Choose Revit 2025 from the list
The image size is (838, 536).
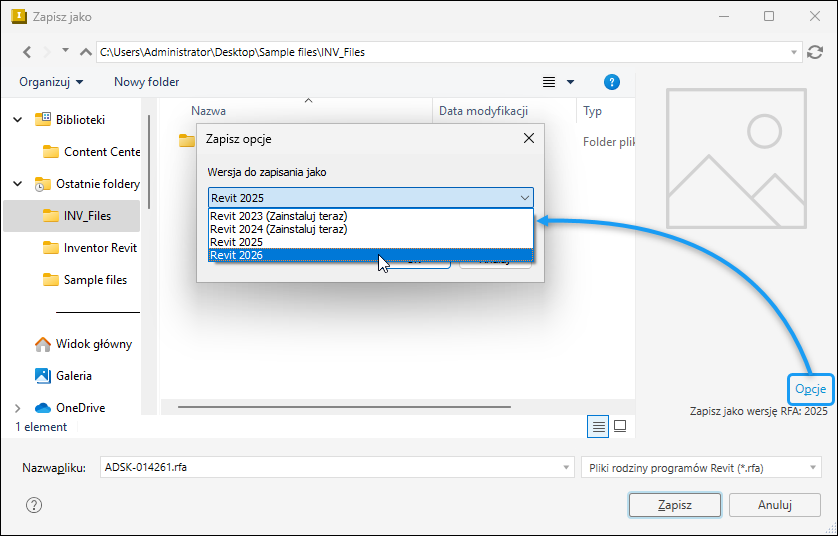(370, 242)
